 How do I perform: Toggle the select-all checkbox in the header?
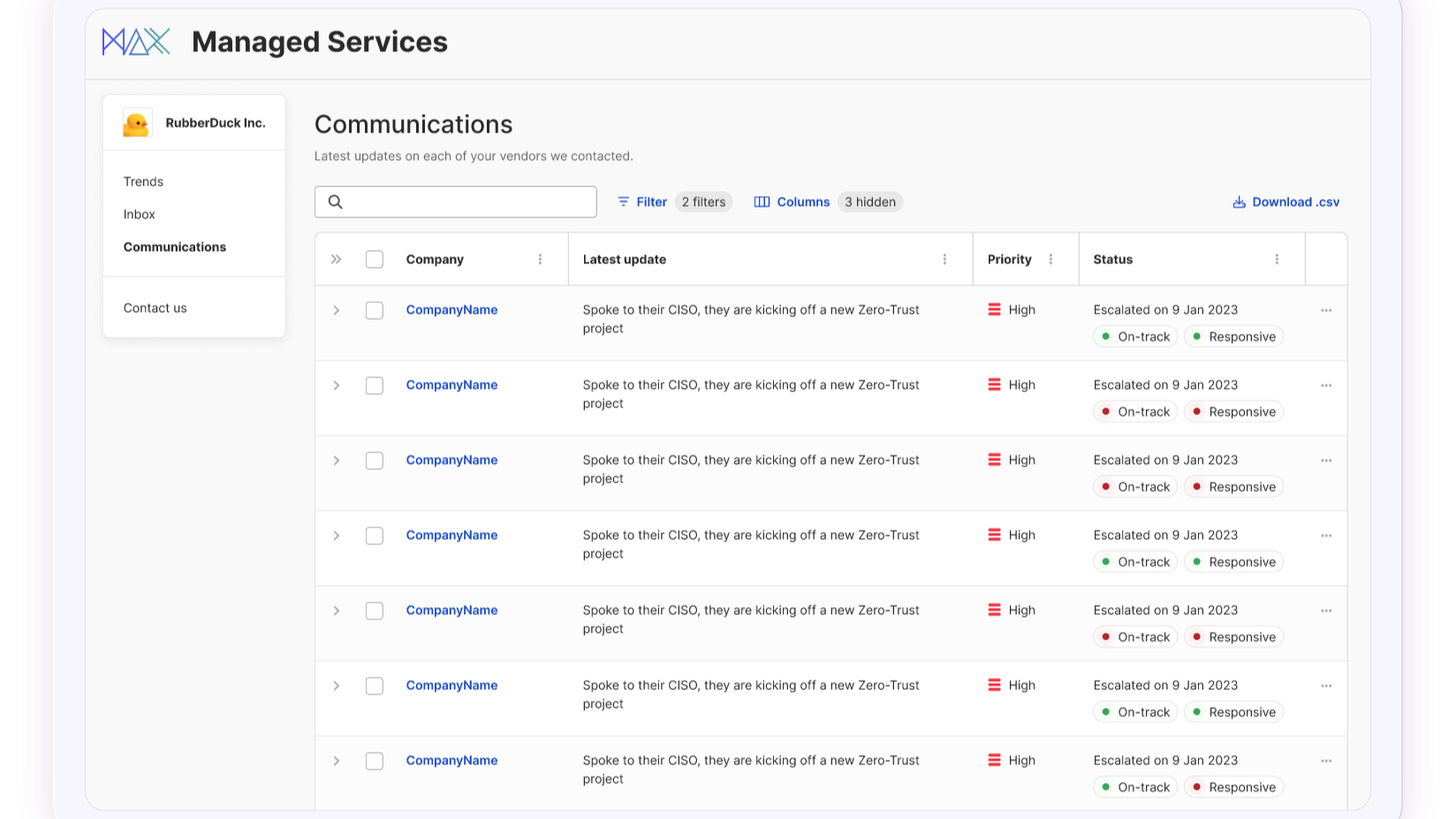(375, 260)
